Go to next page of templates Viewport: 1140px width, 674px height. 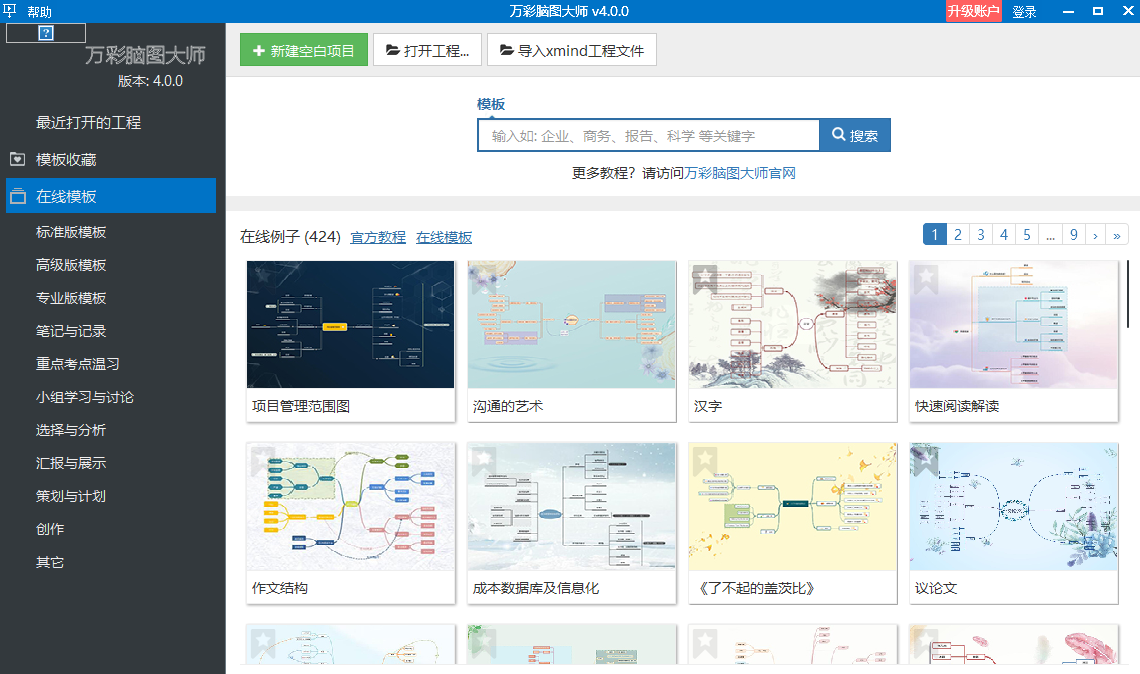1095,235
